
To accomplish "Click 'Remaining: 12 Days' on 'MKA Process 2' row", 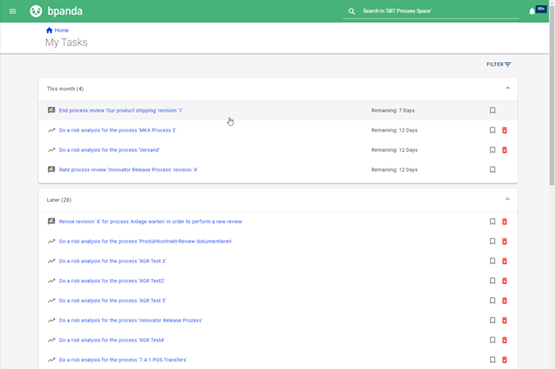I will pyautogui.click(x=394, y=130).
